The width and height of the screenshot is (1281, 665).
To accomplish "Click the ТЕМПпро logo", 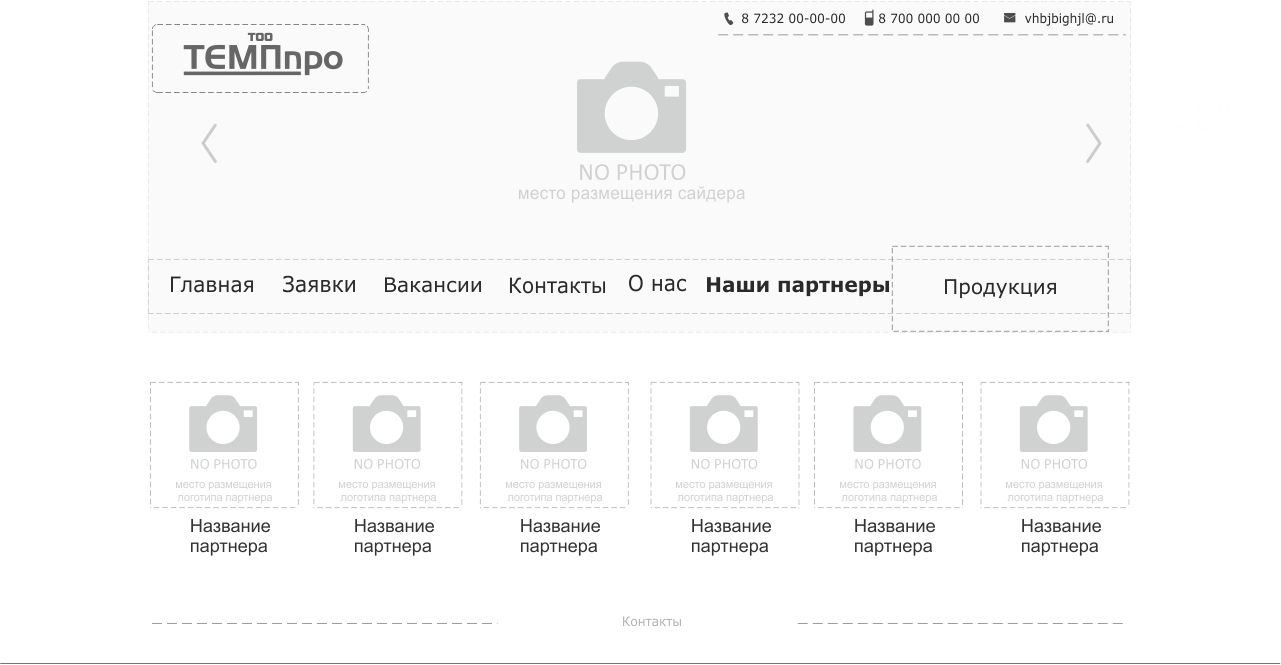I will [x=261, y=58].
